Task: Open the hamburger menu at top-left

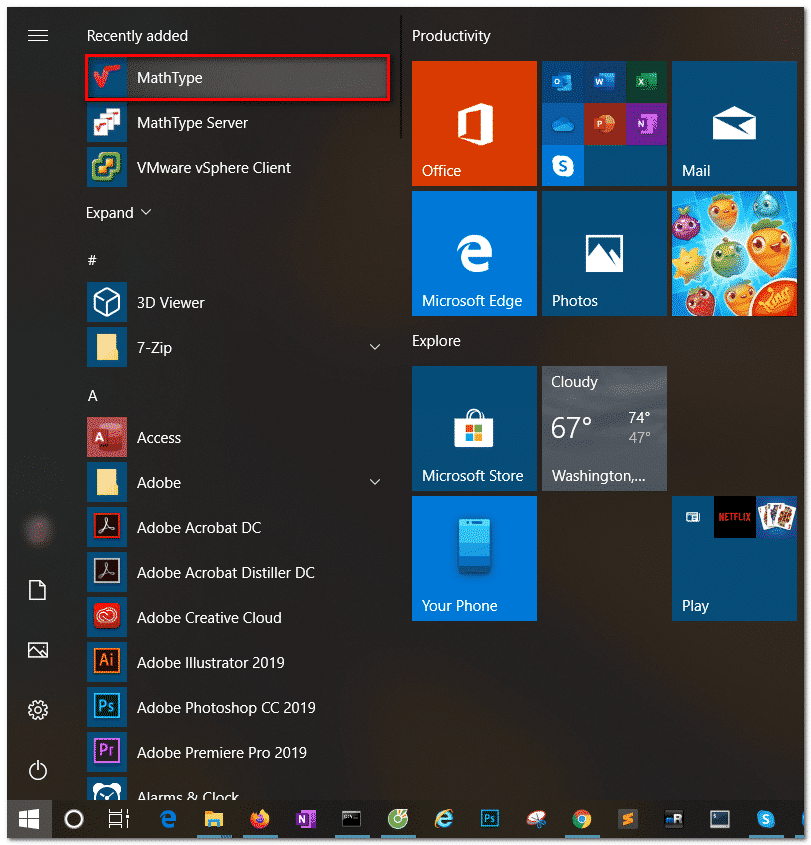Action: (38, 36)
